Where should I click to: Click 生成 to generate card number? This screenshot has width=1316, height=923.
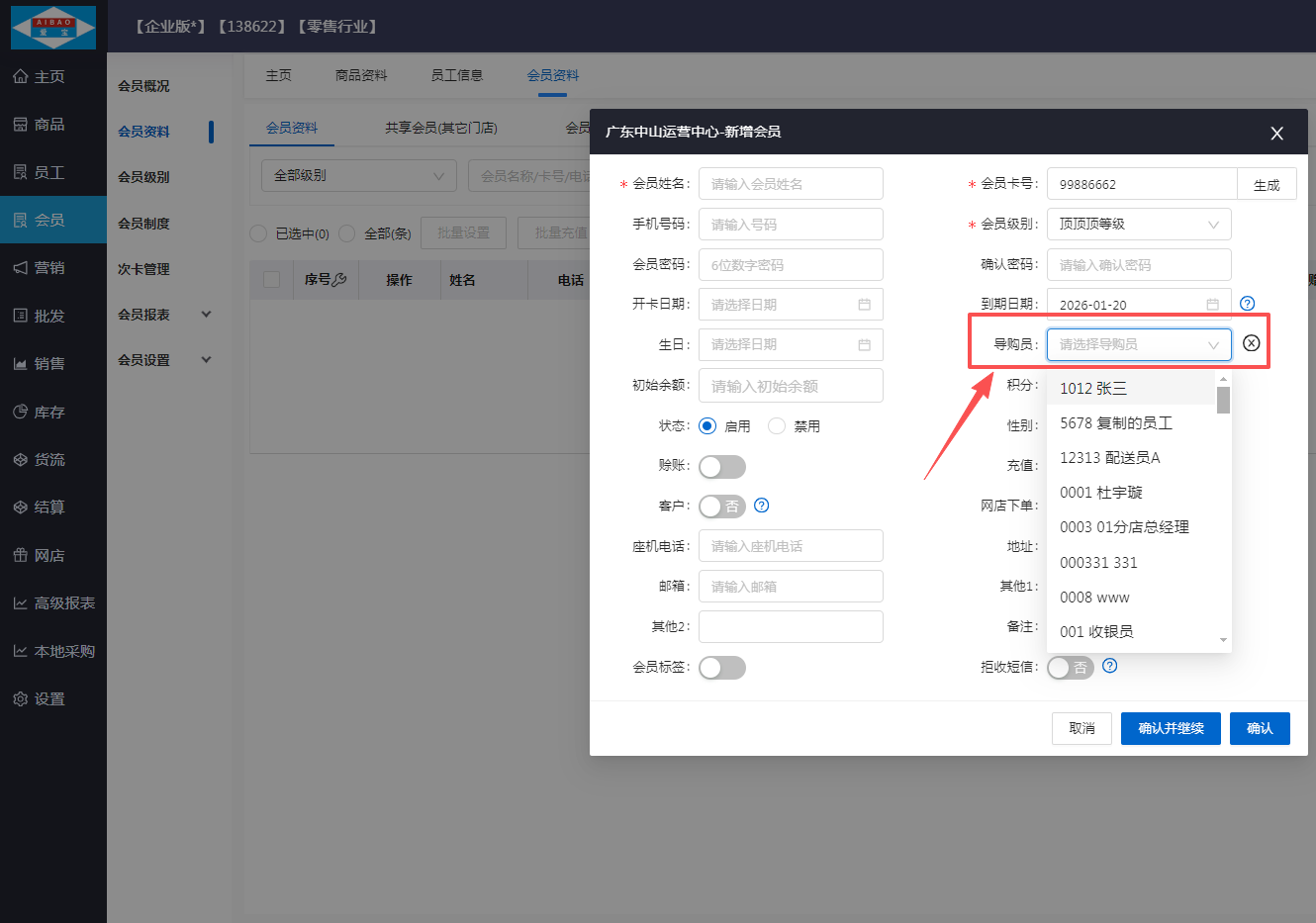1266,185
